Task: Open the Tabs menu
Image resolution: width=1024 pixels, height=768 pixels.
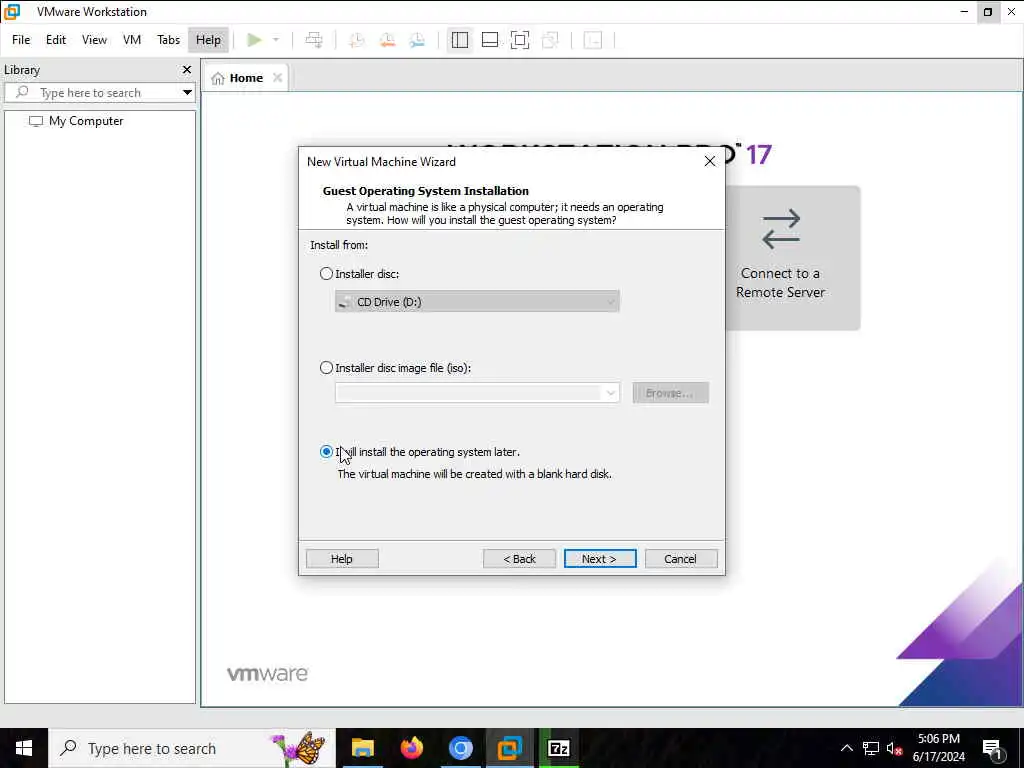Action: [x=168, y=40]
